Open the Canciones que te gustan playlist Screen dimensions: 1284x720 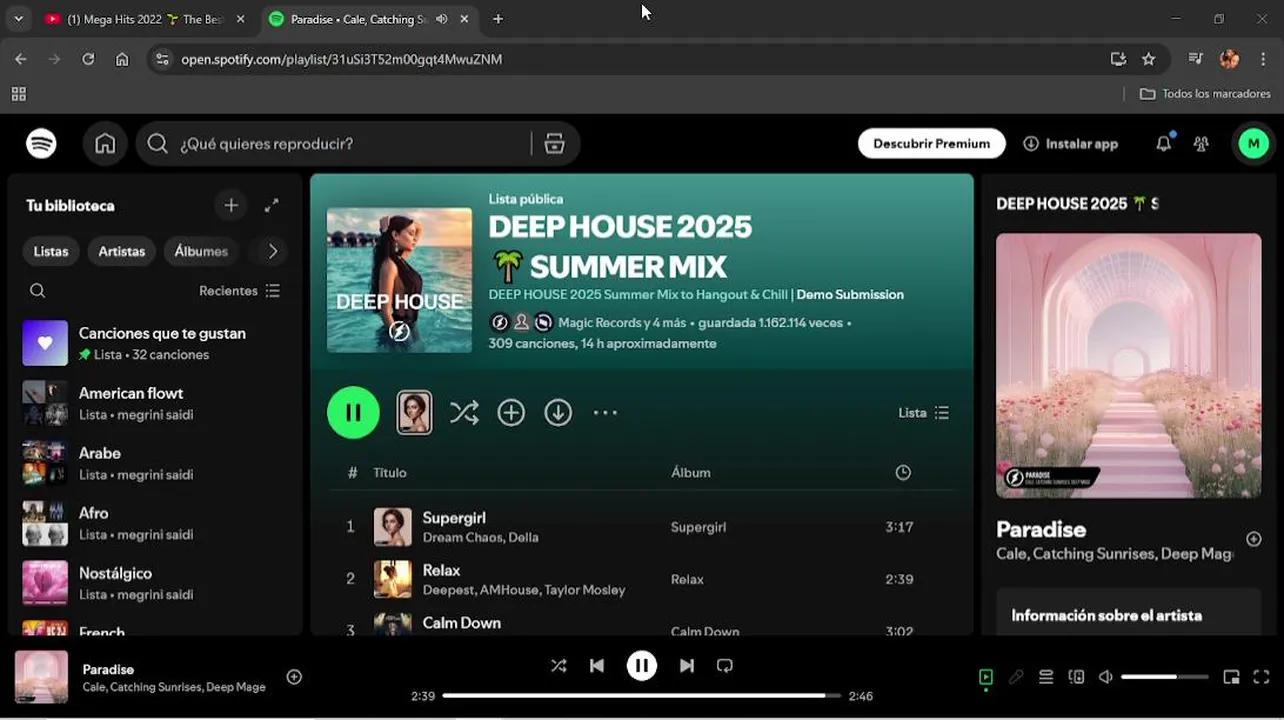tap(155, 343)
